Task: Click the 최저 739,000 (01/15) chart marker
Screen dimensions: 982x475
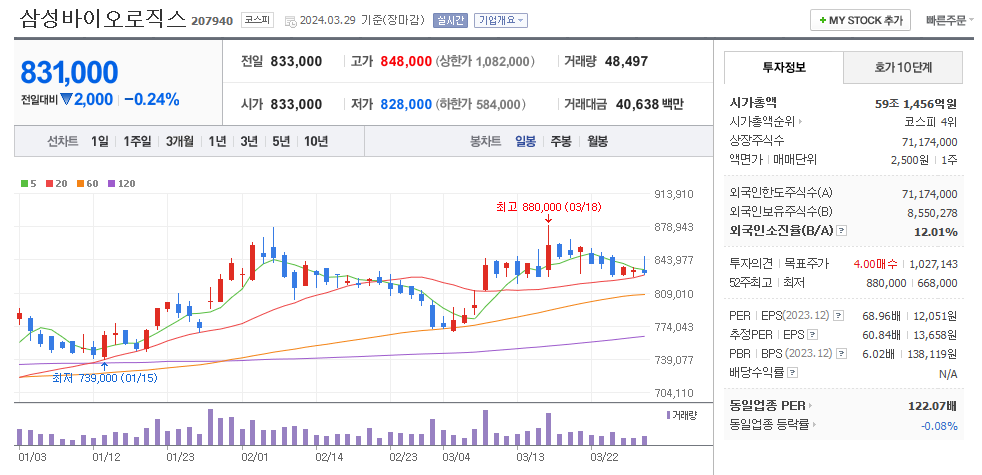Action: pos(105,378)
